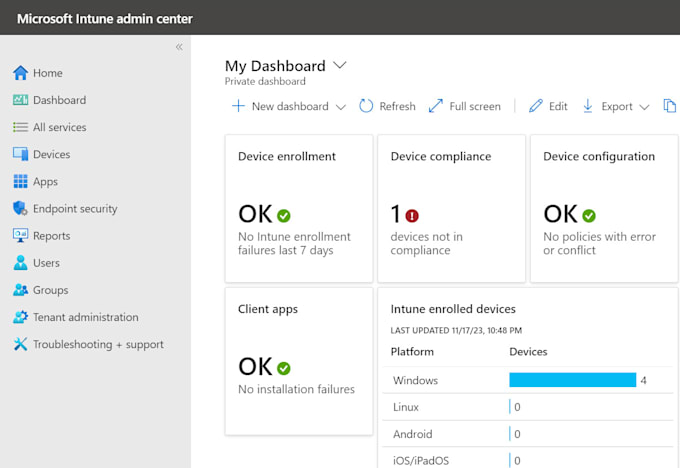
Task: Click the Tenant administration gear icon
Action: coord(20,317)
